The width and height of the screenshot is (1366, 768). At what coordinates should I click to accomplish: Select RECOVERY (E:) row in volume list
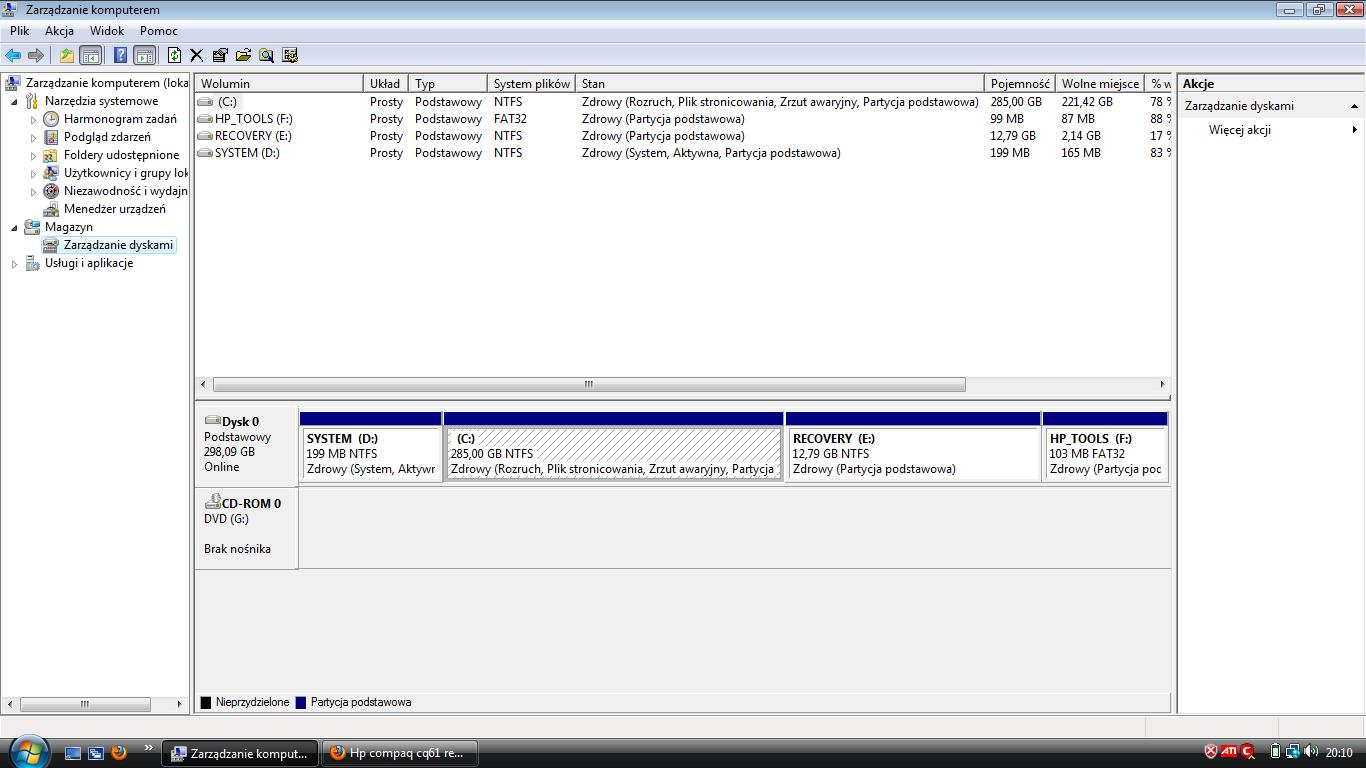[x=682, y=136]
